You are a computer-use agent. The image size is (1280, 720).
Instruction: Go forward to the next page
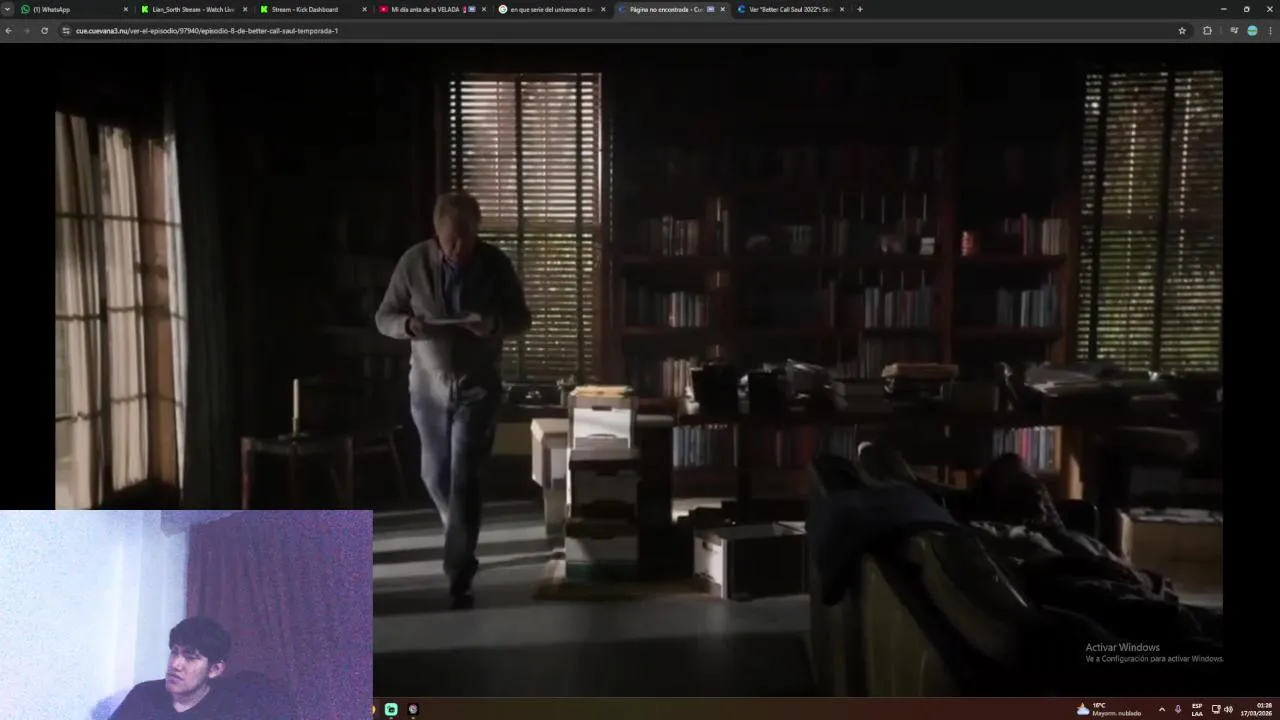[x=26, y=30]
